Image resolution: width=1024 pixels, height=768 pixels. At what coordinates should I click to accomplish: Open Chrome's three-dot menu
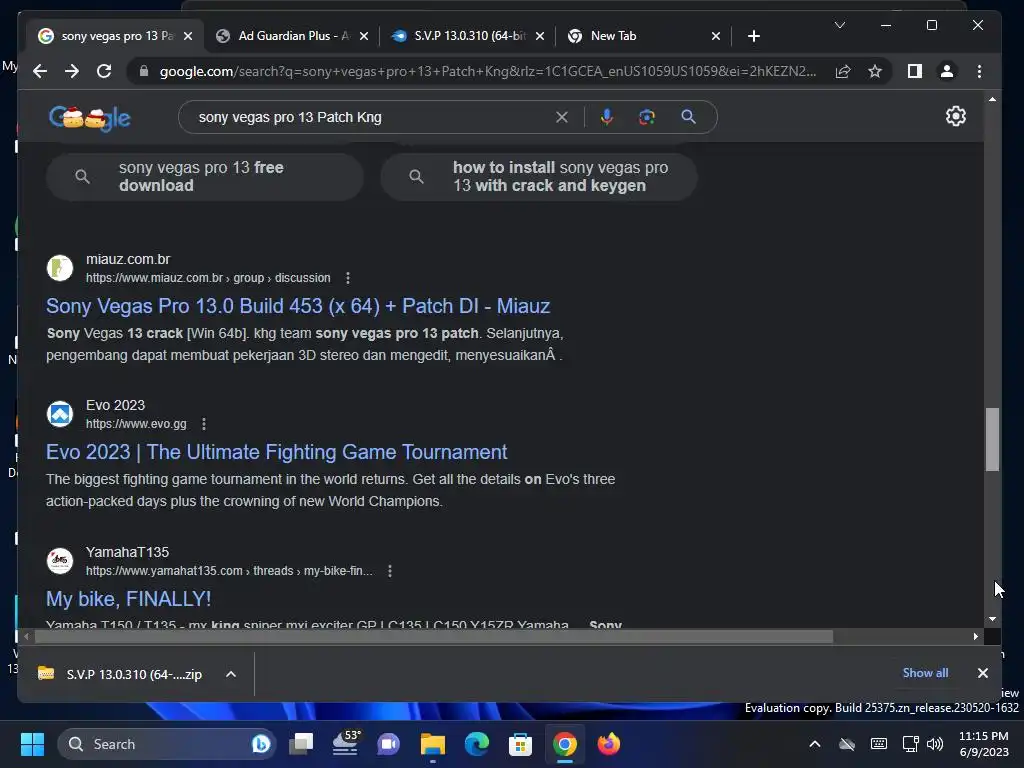pos(979,71)
